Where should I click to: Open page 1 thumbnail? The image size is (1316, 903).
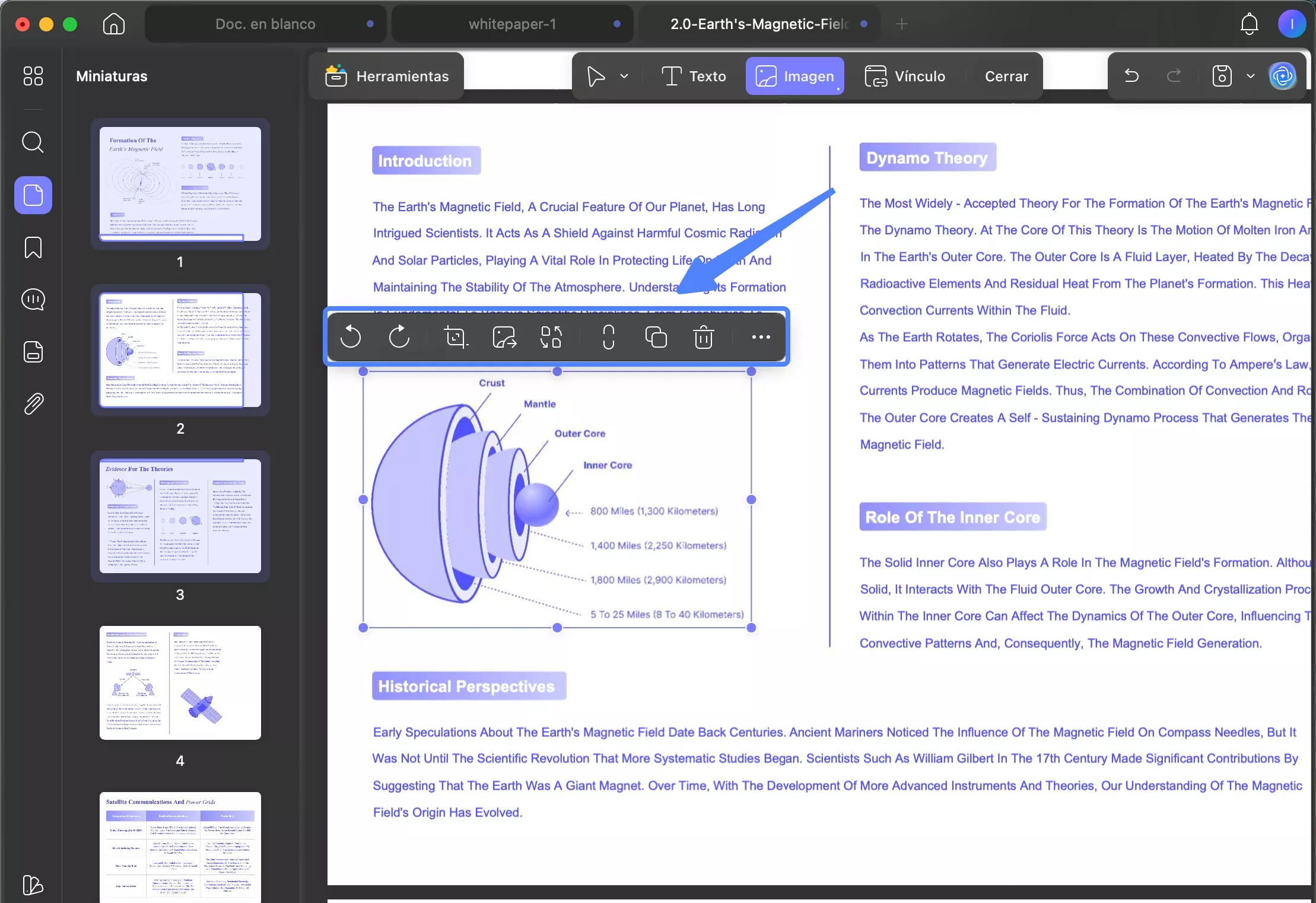[x=180, y=184]
